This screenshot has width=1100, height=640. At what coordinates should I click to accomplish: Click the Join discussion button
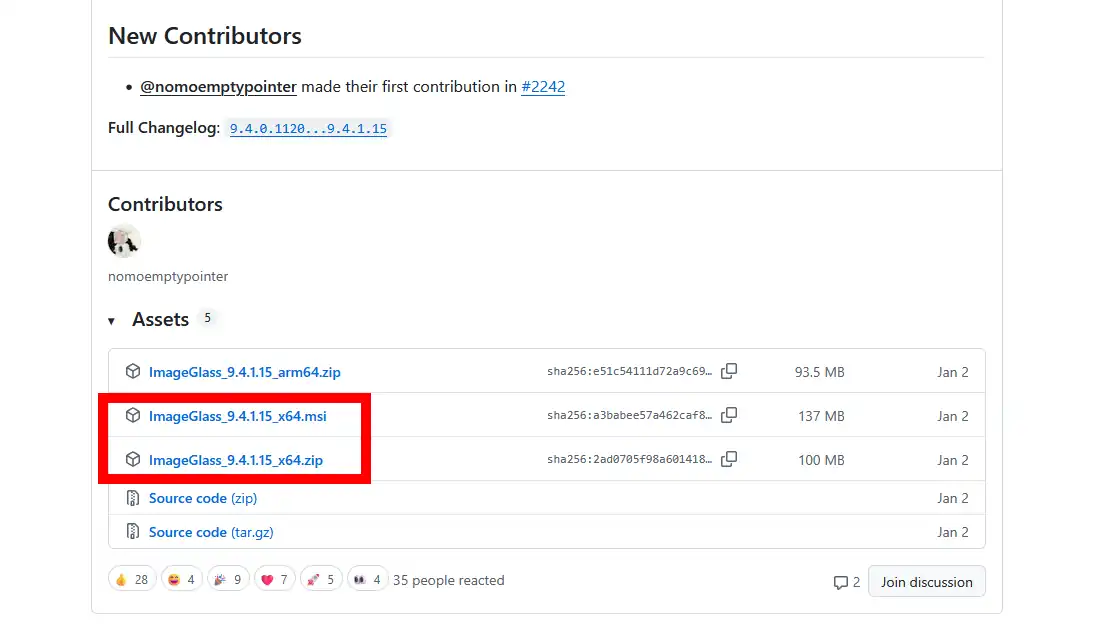[x=926, y=582]
